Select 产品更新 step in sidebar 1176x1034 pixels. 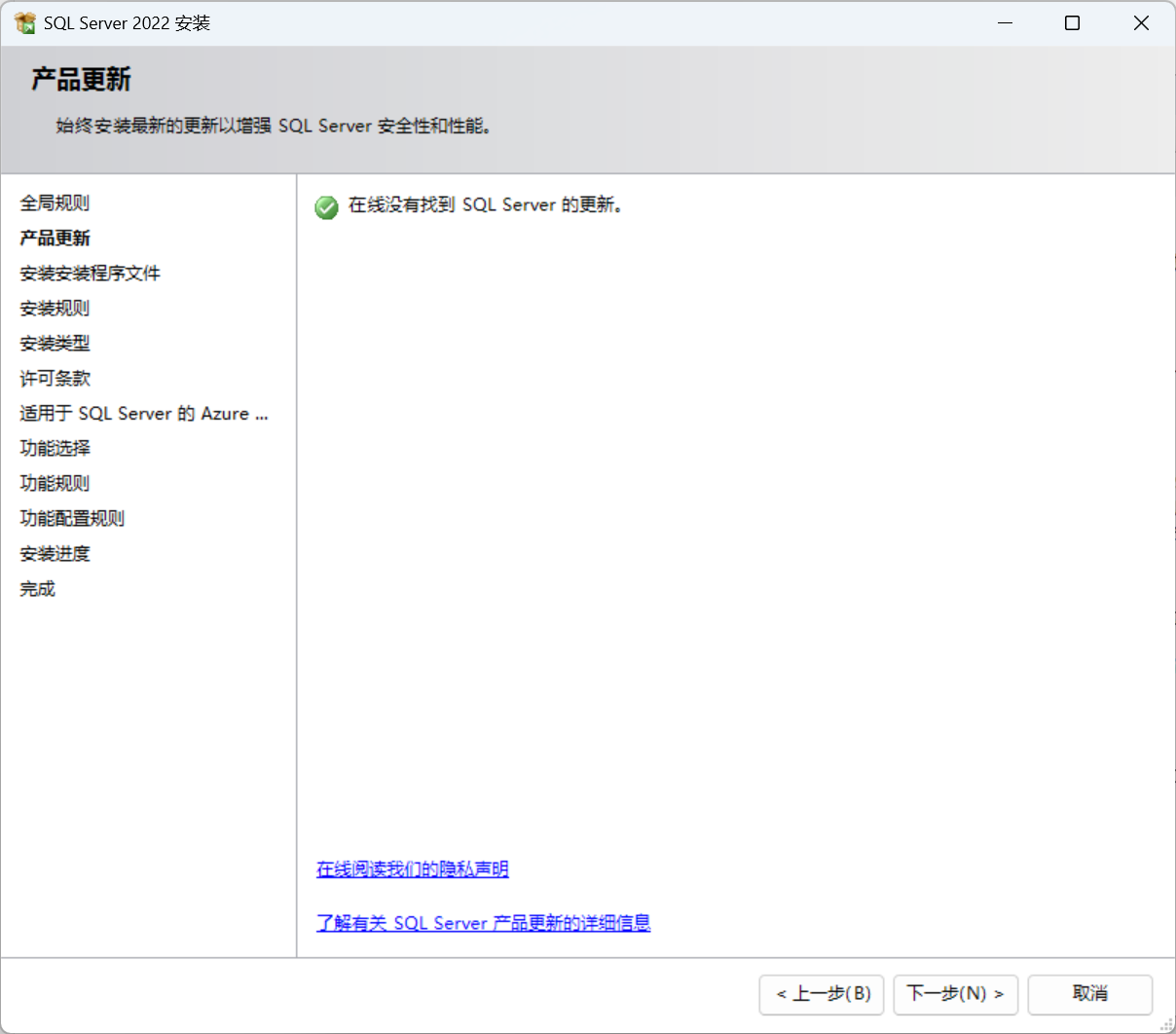tap(55, 238)
